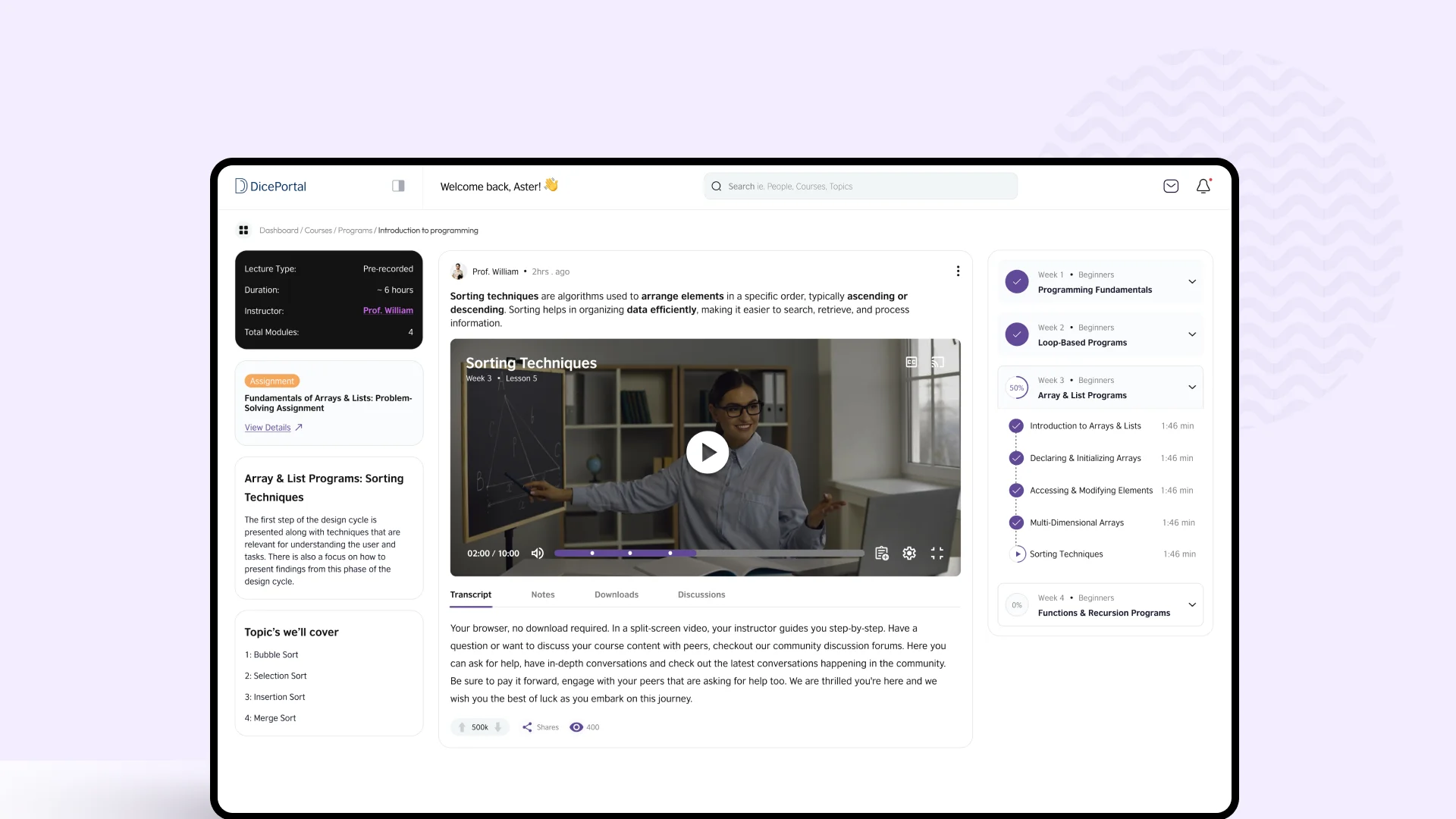Click the Shares button

coord(540,727)
